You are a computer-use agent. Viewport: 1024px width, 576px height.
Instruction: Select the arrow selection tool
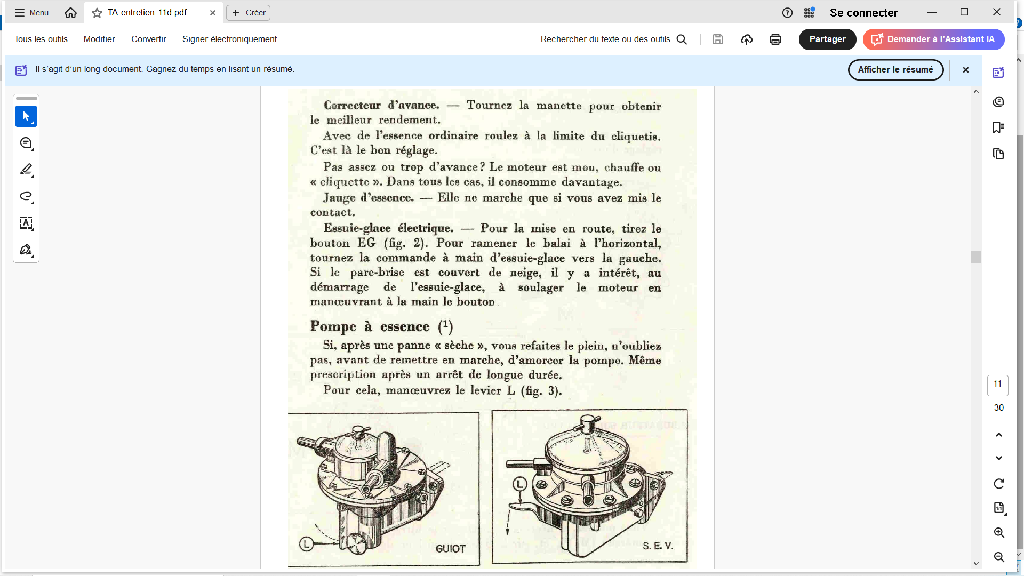tap(25, 116)
